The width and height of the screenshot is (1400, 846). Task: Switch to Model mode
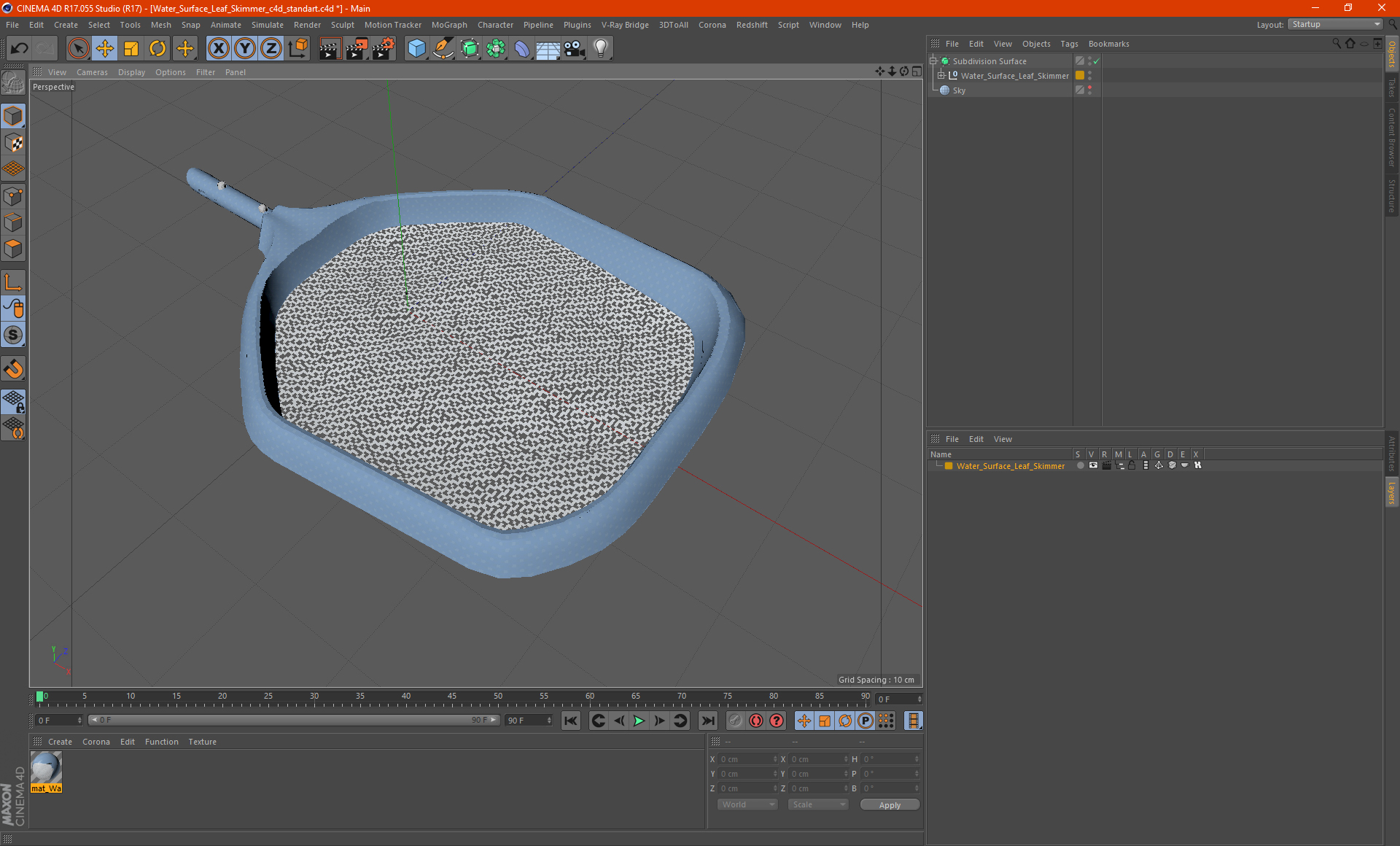(13, 116)
